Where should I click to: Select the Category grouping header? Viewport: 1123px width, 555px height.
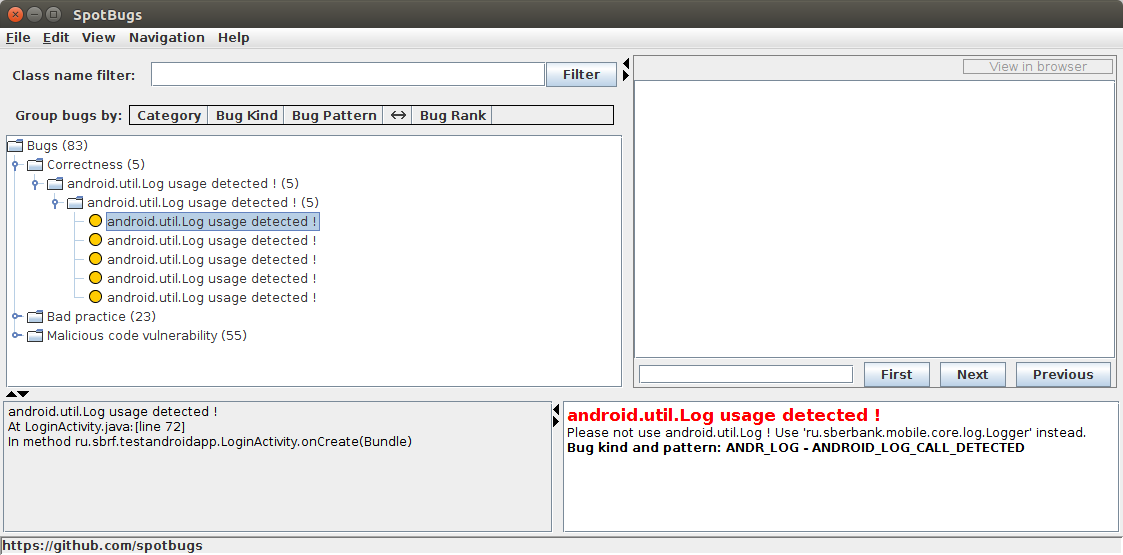[169, 115]
